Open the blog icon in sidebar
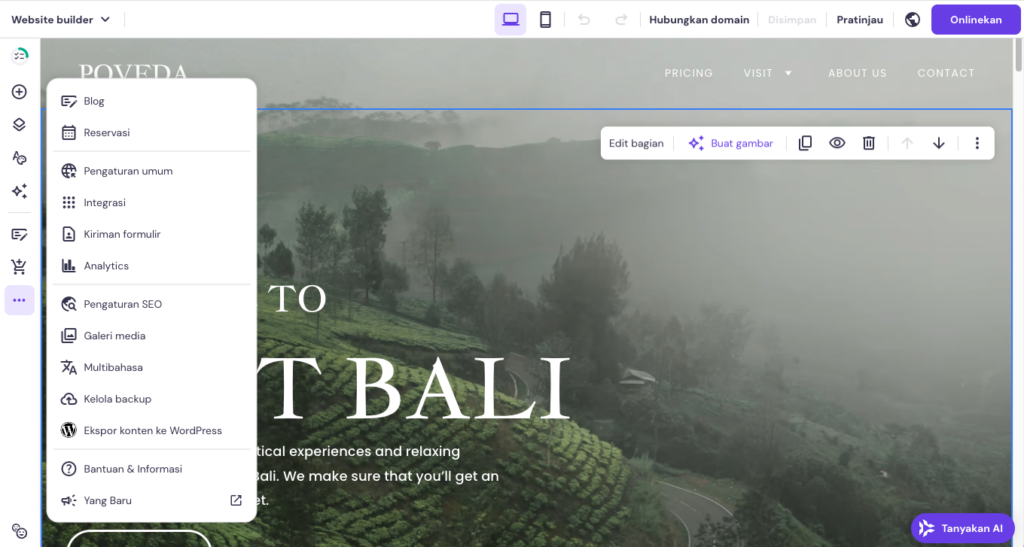 19,234
